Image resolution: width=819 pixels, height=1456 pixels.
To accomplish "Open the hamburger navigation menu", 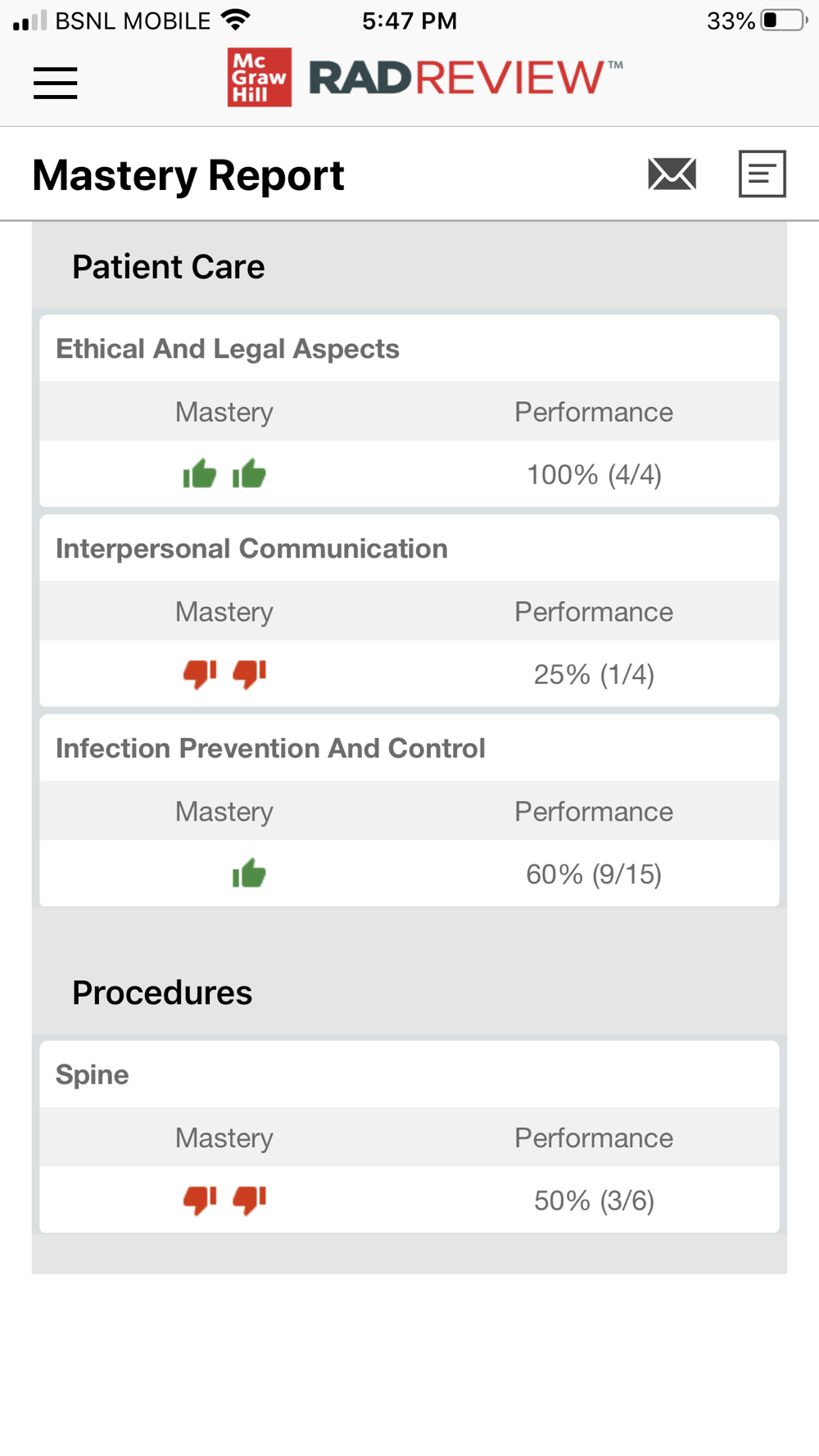I will coord(56,83).
